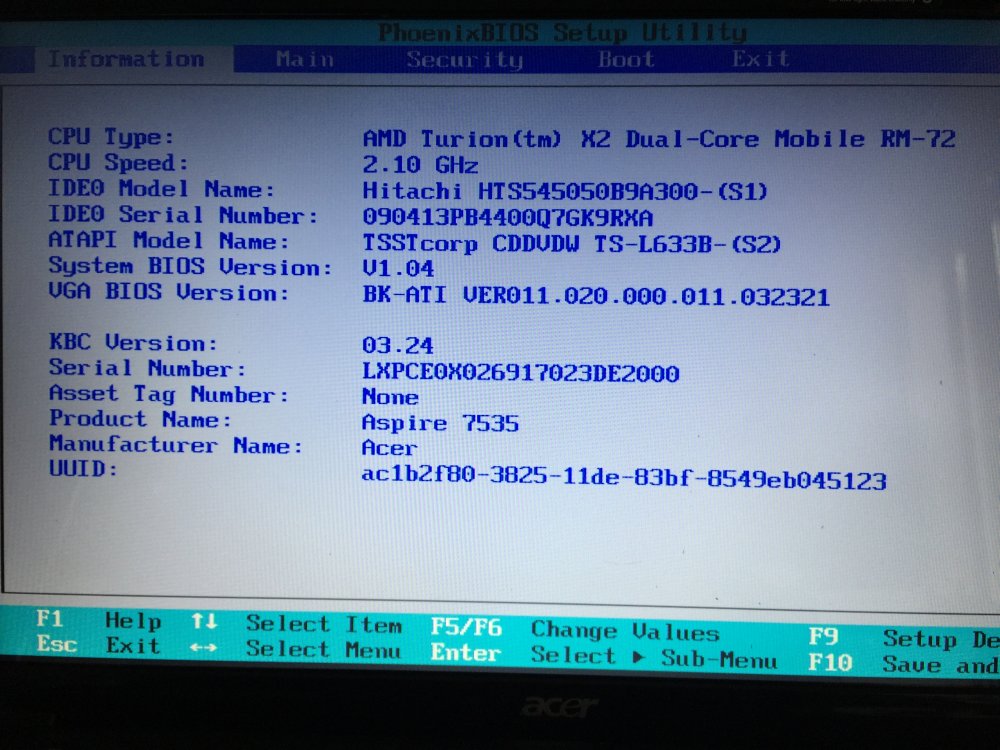Click the Asset Tag Number label
1000x750 pixels.
(169, 394)
